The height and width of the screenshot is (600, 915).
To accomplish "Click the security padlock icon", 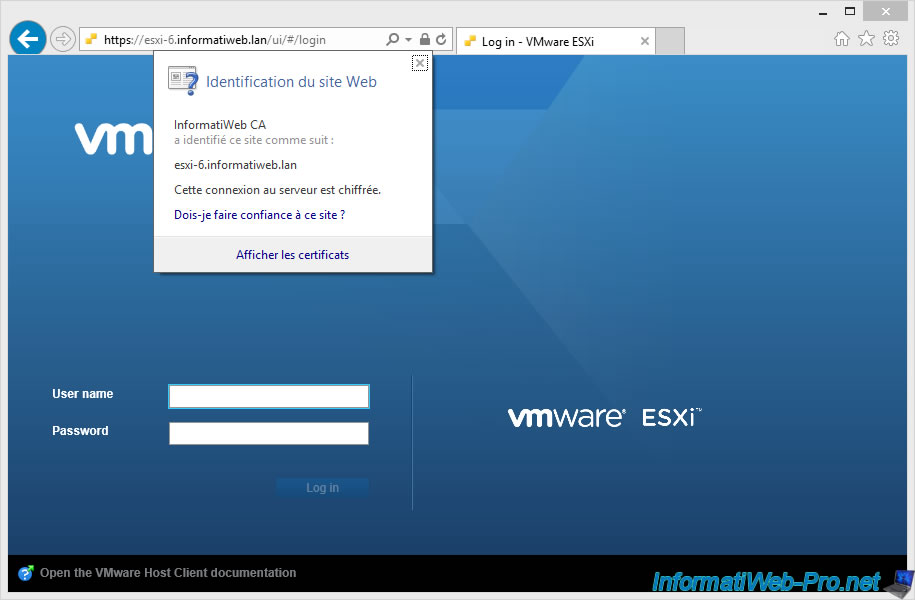I will pyautogui.click(x=425, y=39).
